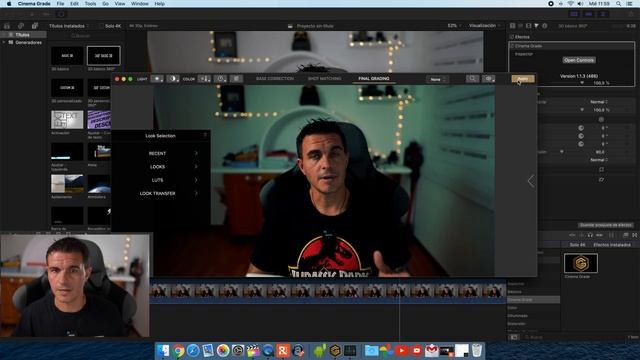Select the circular Color wheel tool icon
This screenshot has width=640, height=360.
(x=220, y=78)
